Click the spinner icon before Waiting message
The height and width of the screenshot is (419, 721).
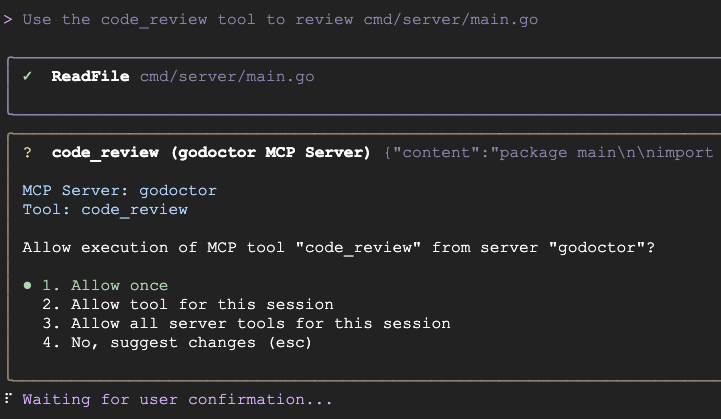[x=8, y=398]
